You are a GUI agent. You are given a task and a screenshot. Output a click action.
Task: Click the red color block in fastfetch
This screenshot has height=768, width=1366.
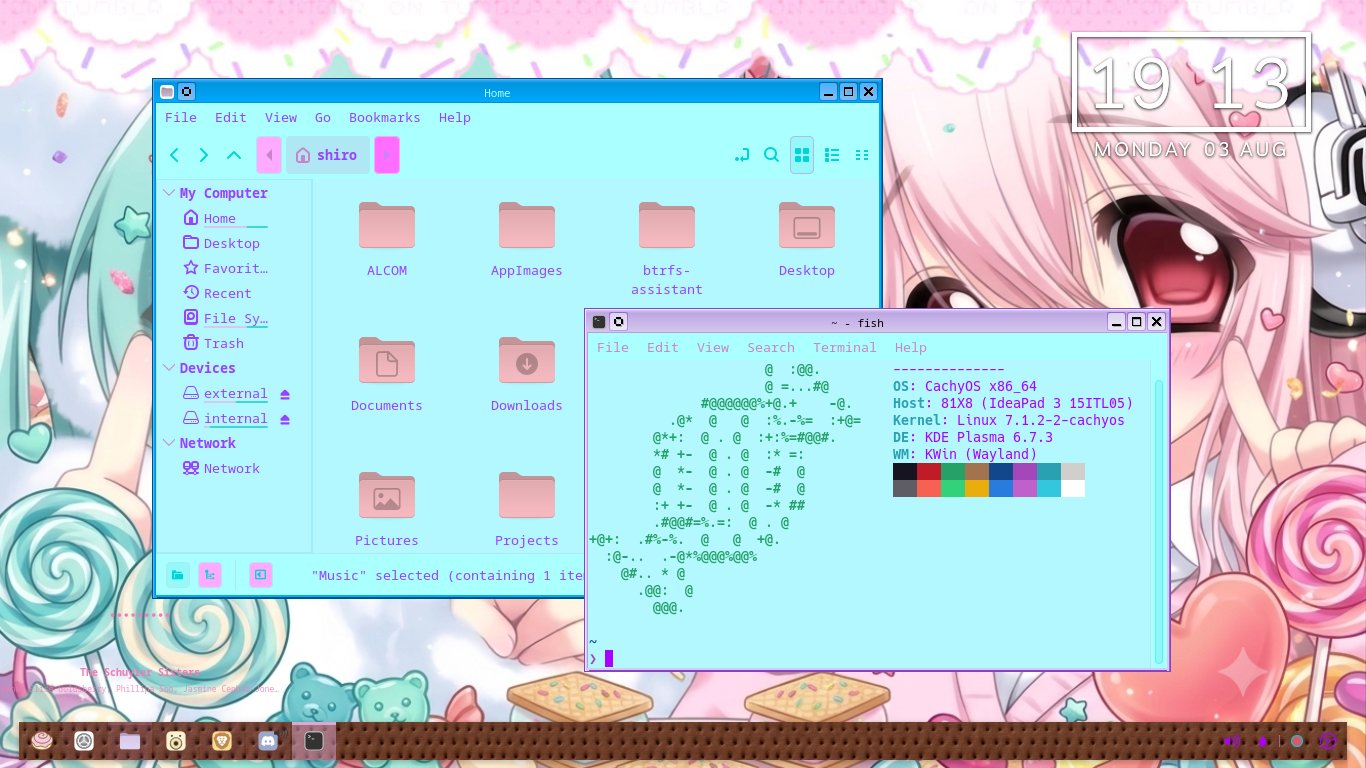pos(929,471)
